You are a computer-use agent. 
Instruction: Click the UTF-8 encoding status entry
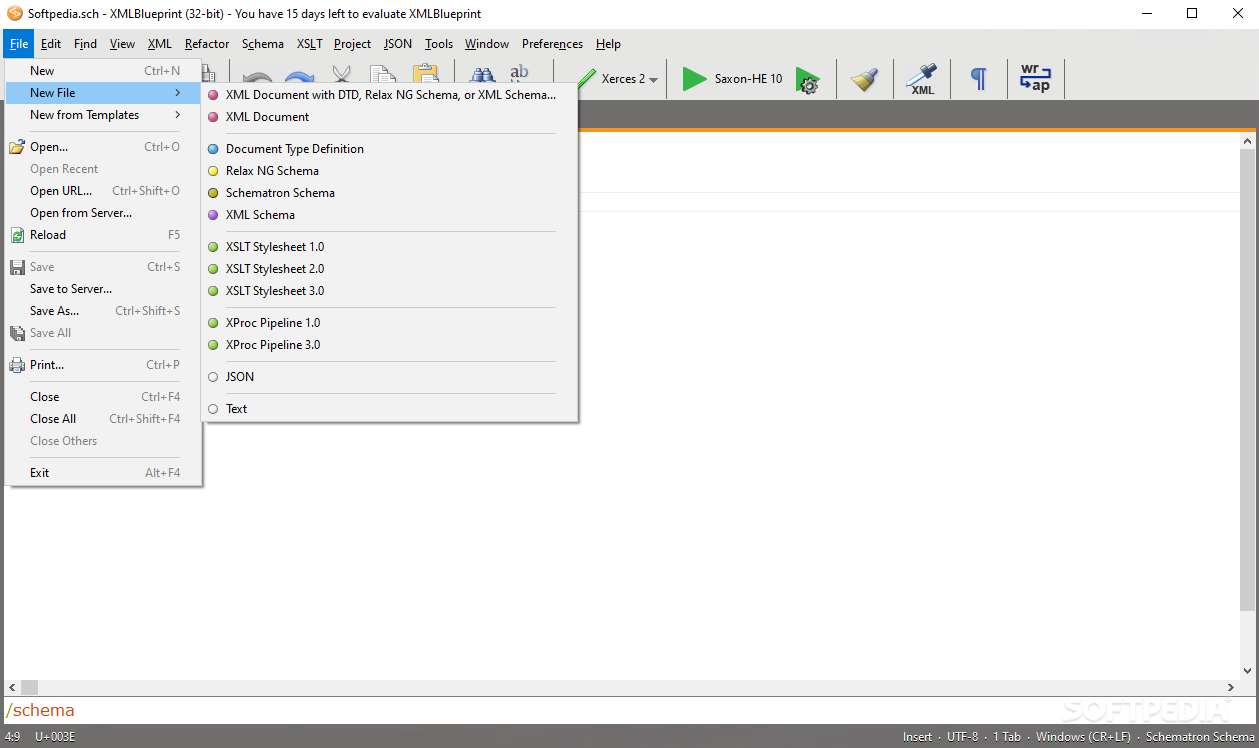tap(961, 737)
